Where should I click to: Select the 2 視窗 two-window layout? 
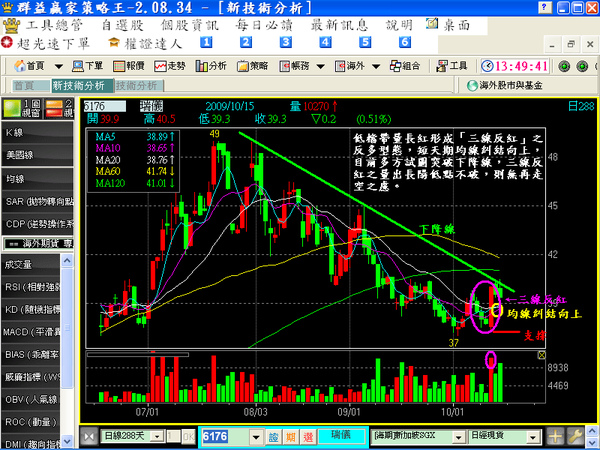point(59,108)
